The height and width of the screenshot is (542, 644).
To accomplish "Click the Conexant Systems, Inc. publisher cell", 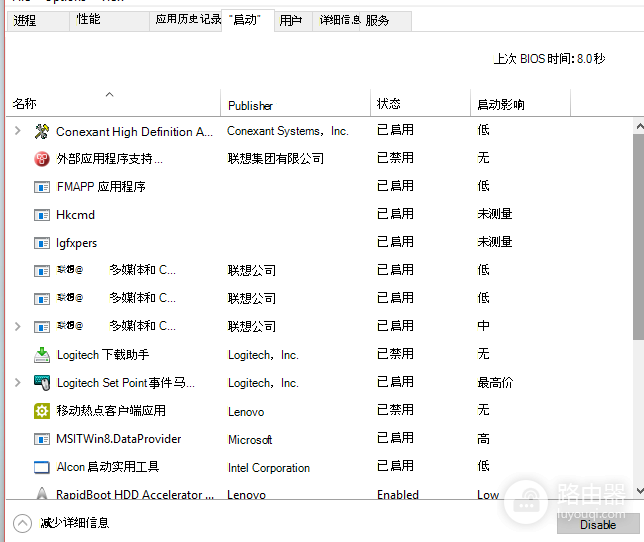I will pyautogui.click(x=288, y=131).
